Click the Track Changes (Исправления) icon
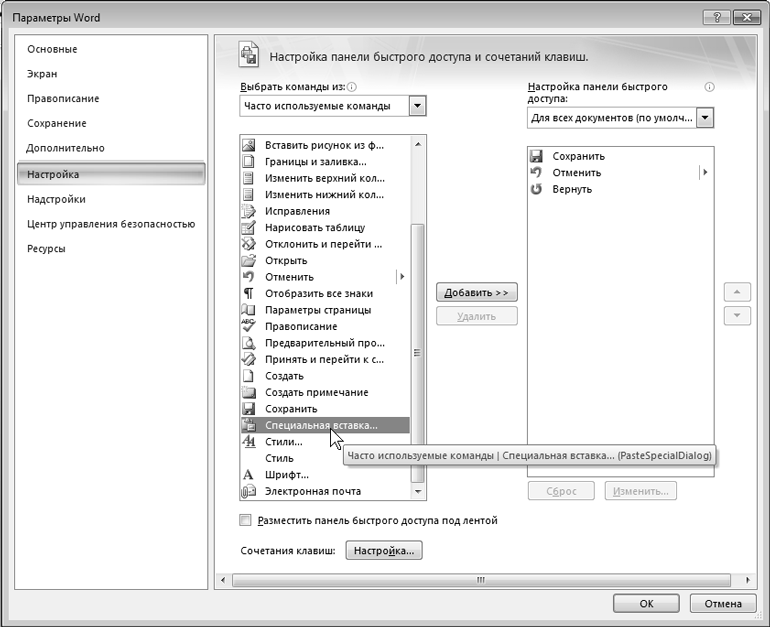Screen dimensions: 770x627 click(x=249, y=211)
